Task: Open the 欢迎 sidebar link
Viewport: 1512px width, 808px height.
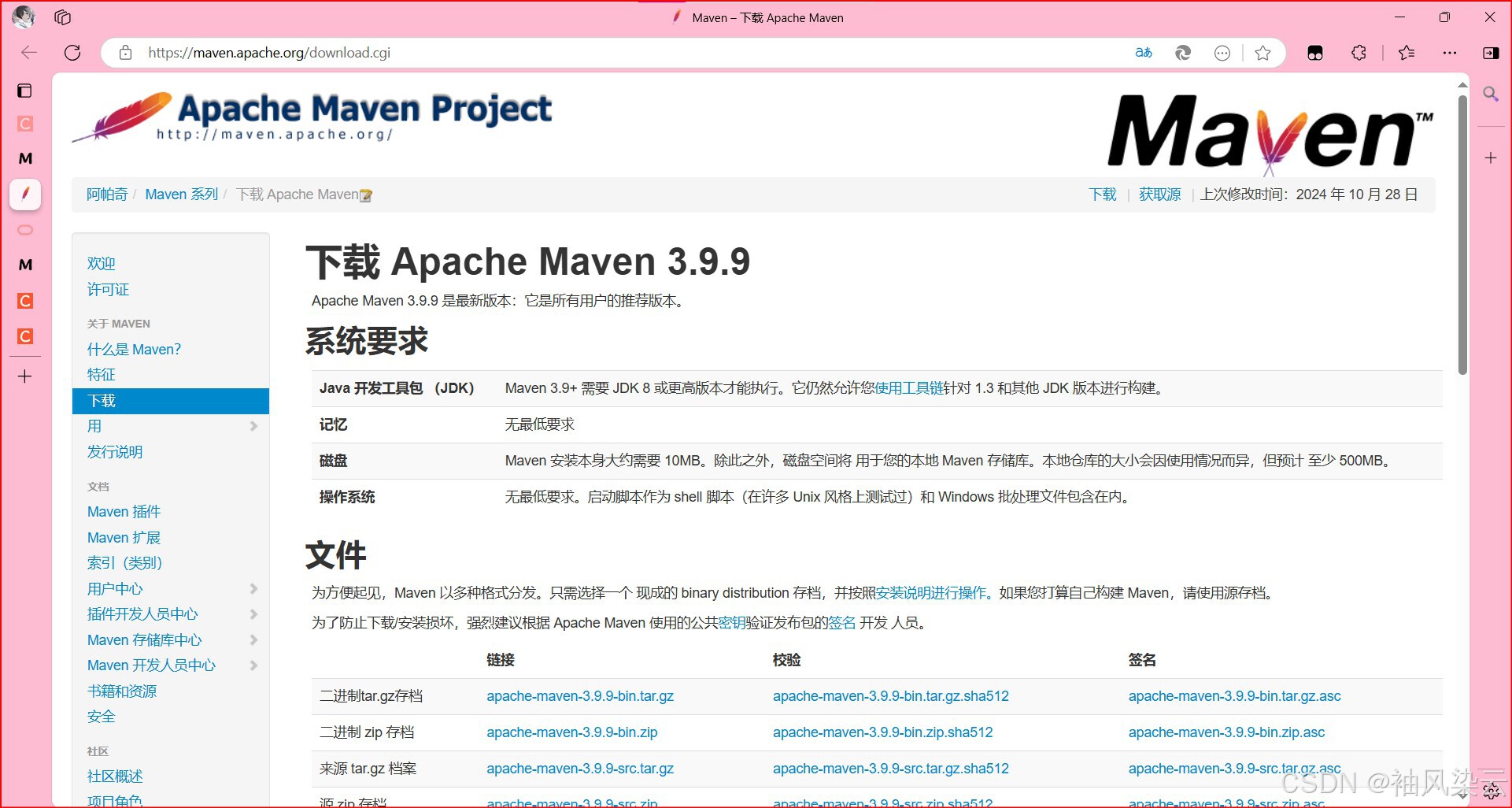Action: click(x=102, y=263)
